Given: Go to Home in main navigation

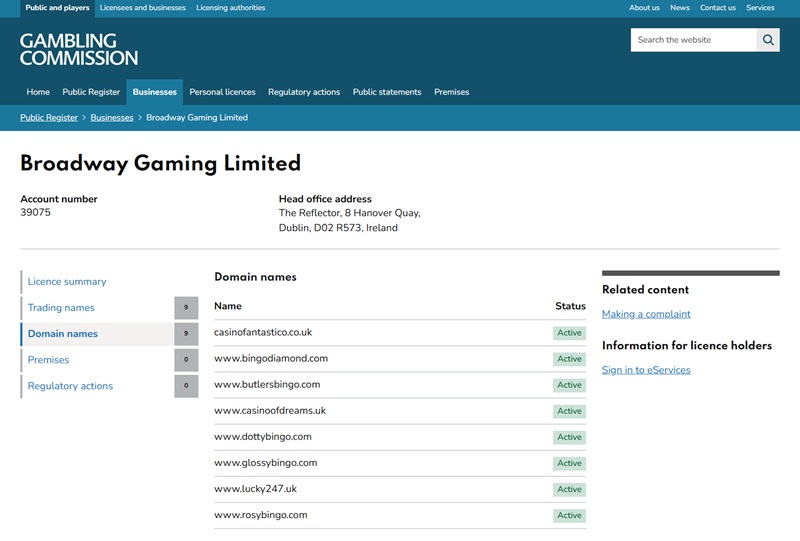Looking at the screenshot, I should (x=38, y=92).
